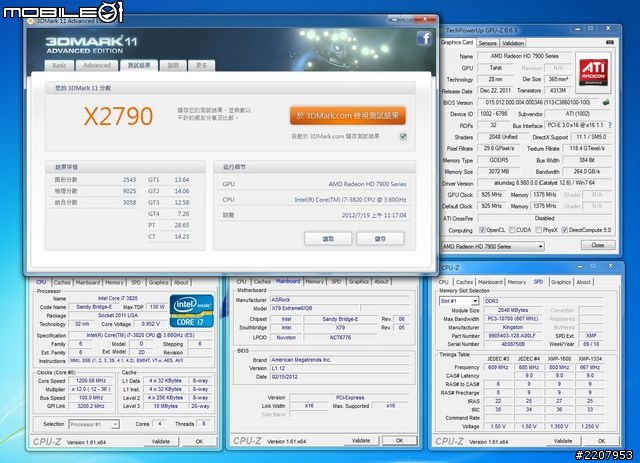The image size is (640, 463).
Task: Click the BIOS save chip icon in GPU-Z
Action: (x=606, y=102)
